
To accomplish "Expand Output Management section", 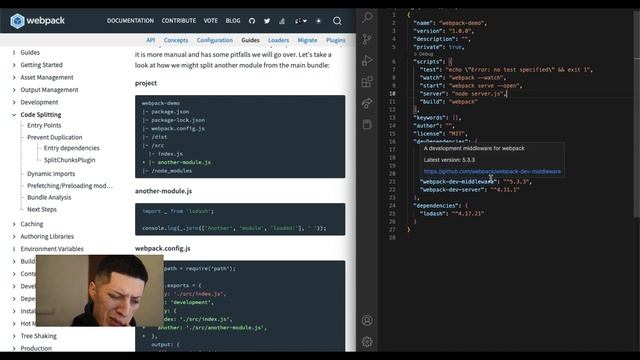I will 14,90.
